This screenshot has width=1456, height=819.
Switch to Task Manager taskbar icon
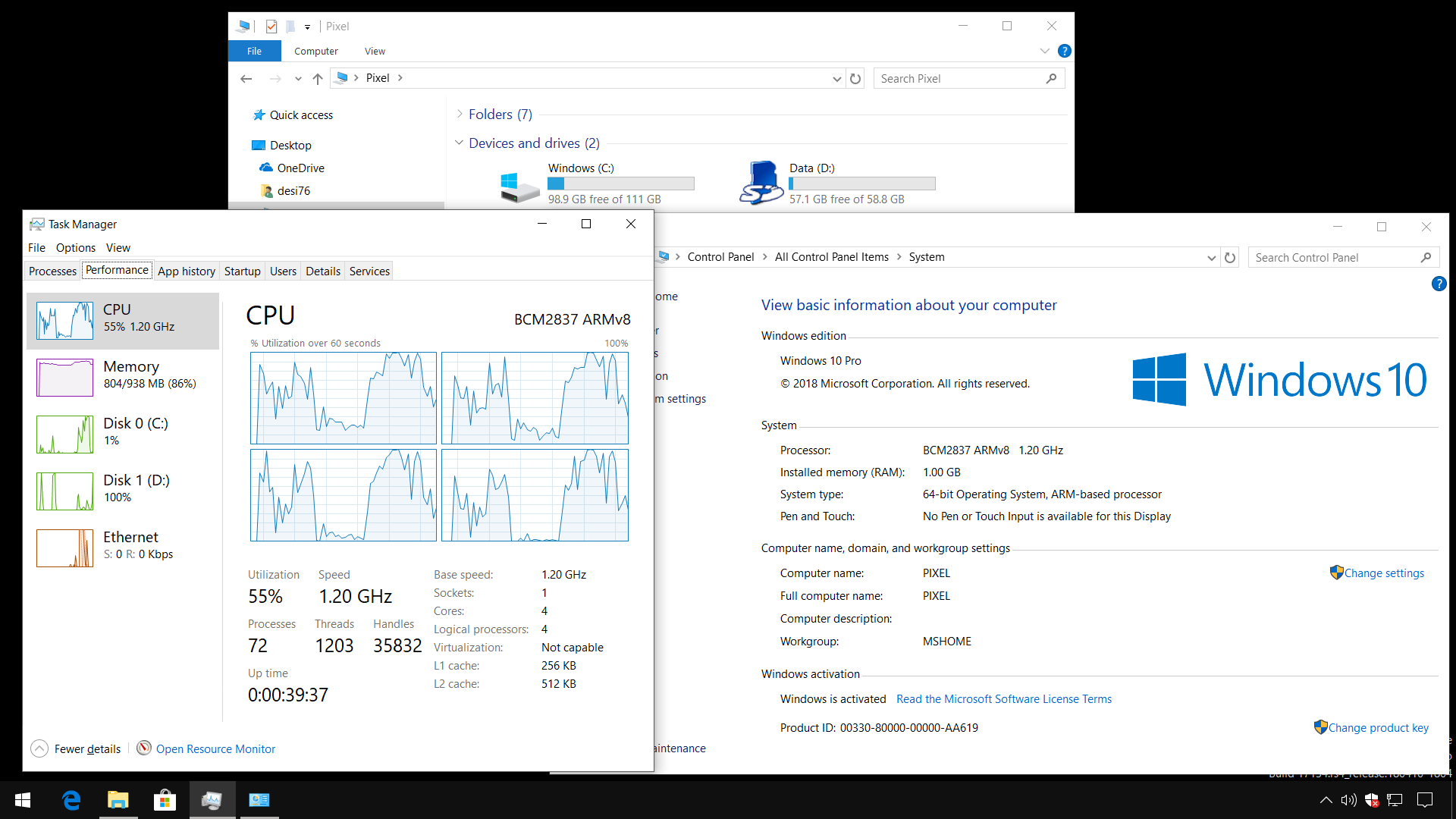point(212,800)
